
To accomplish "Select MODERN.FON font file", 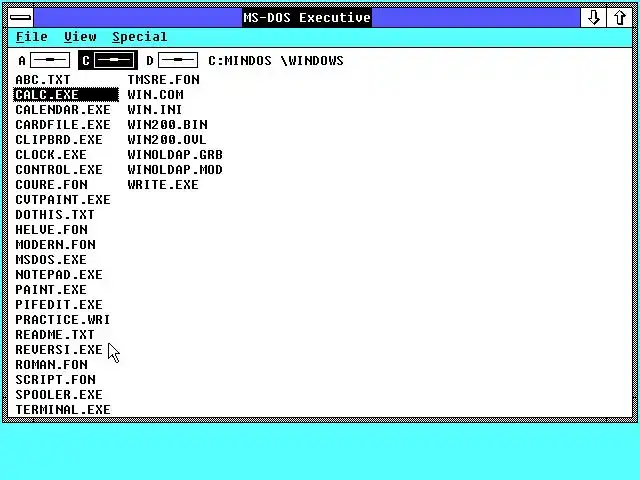I will tap(56, 244).
